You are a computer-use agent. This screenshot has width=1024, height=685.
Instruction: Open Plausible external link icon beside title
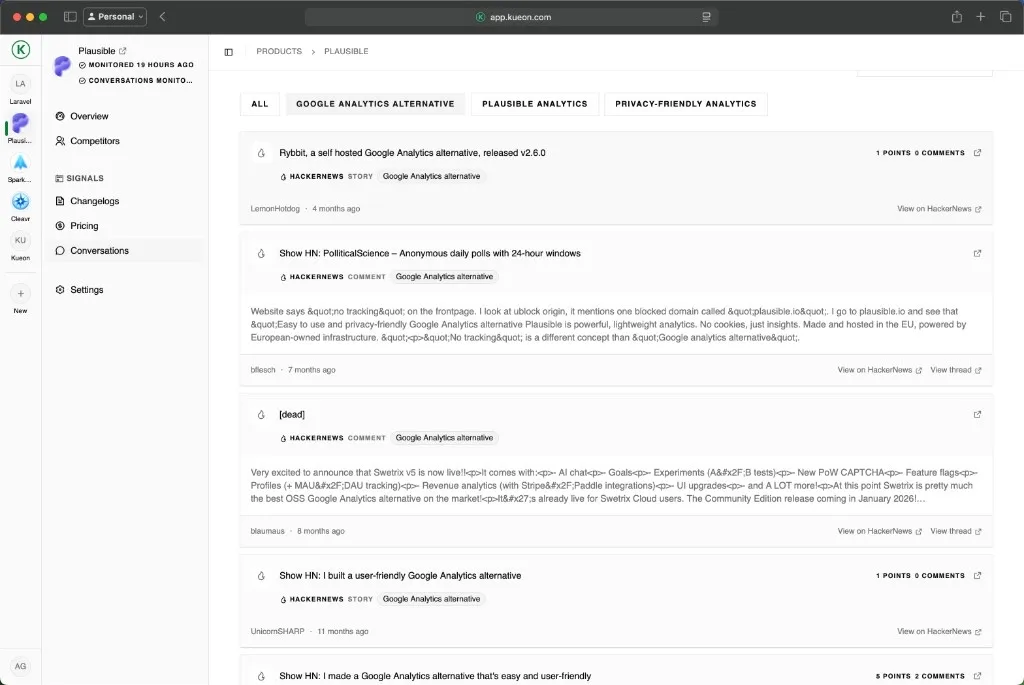[123, 51]
